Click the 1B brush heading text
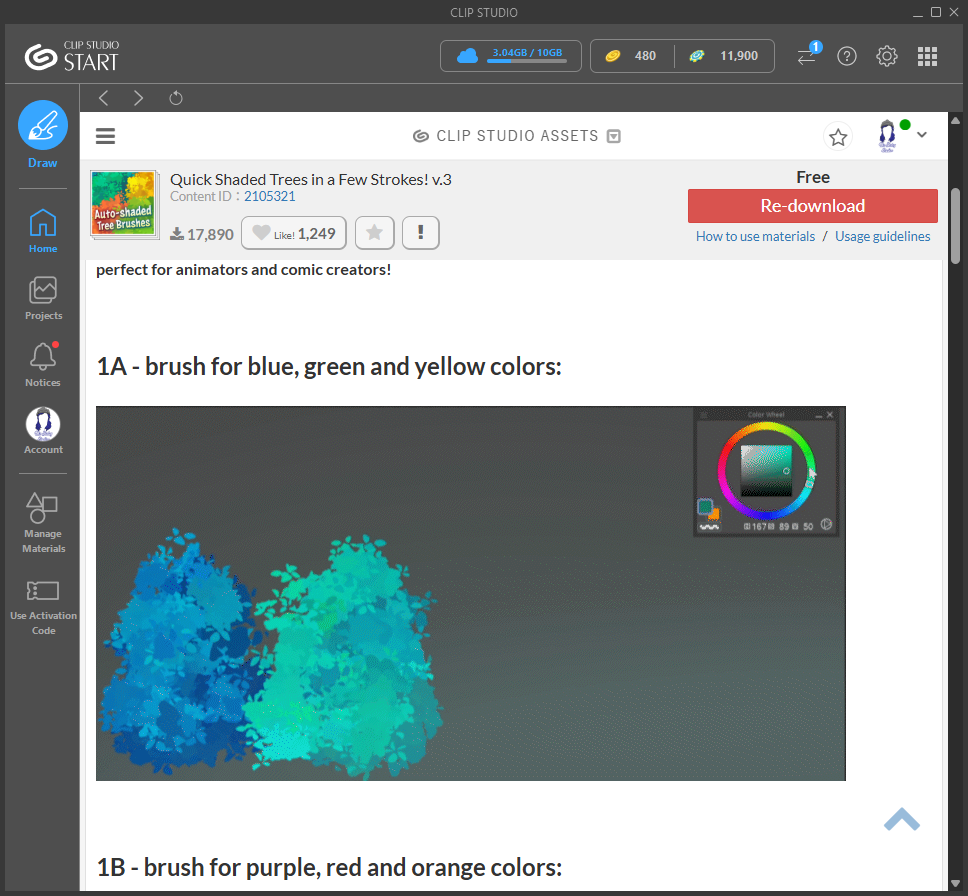The height and width of the screenshot is (896, 968). click(x=329, y=868)
